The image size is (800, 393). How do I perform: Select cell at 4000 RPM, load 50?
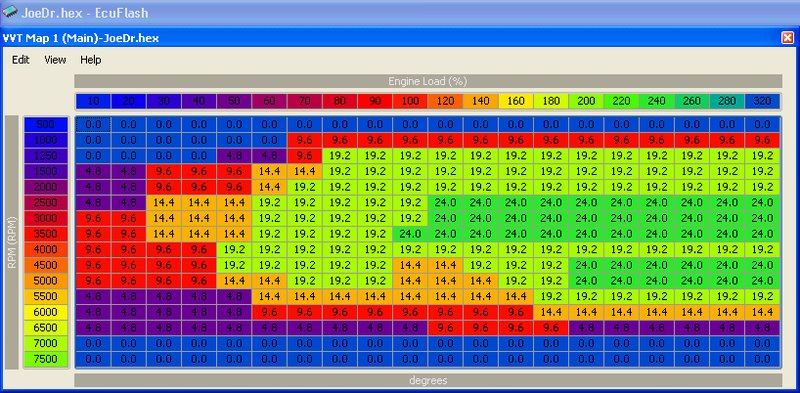[x=234, y=250]
